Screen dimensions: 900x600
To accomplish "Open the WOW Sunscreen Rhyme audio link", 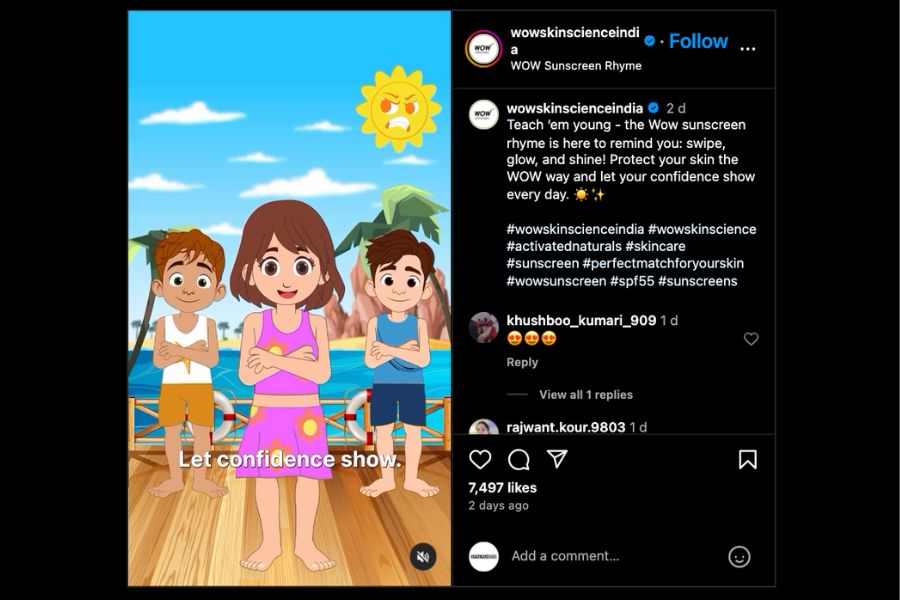I will (x=576, y=65).
